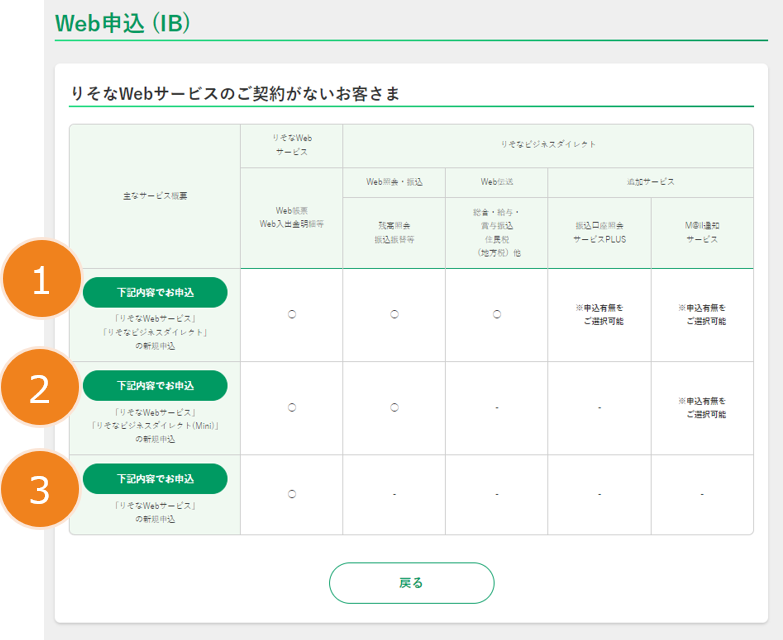The height and width of the screenshot is (640, 783).
Task: Click the '主なサービス概要' header cell
Action: [155, 196]
